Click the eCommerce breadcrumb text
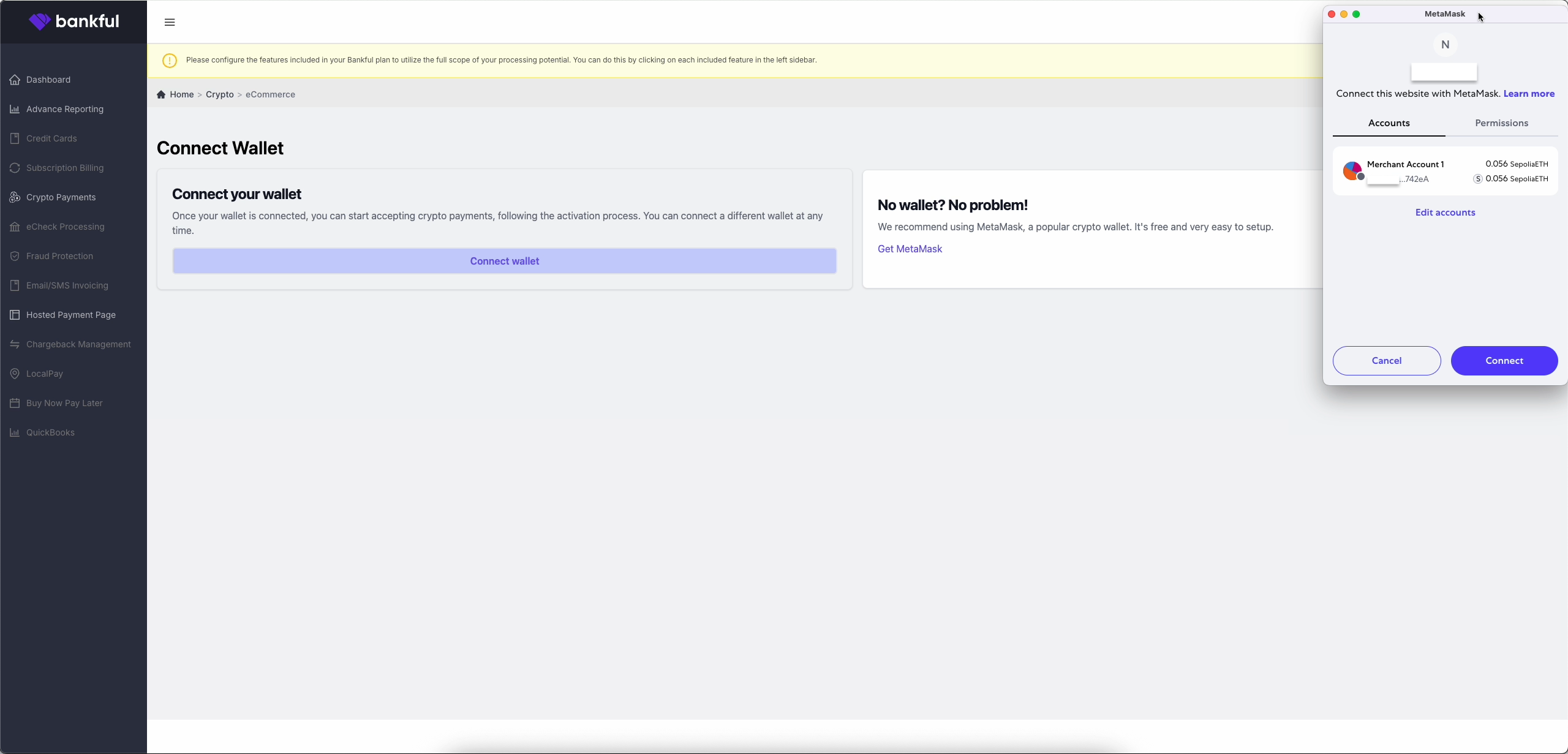This screenshot has height=754, width=1568. pyautogui.click(x=270, y=94)
